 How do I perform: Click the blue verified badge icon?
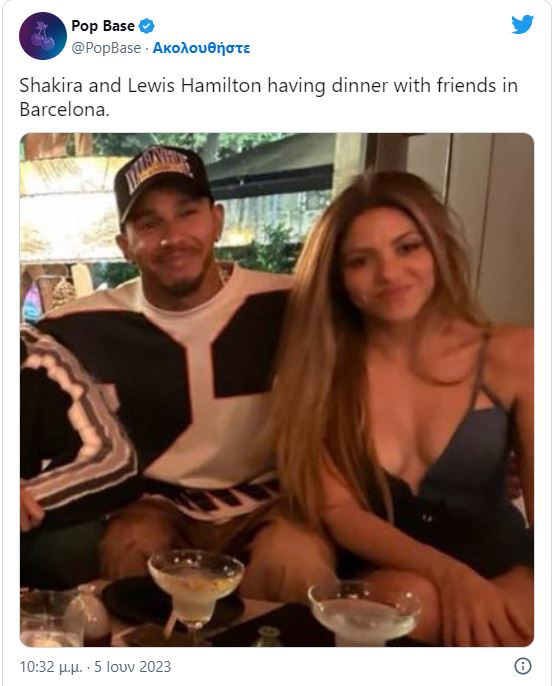coord(147,26)
